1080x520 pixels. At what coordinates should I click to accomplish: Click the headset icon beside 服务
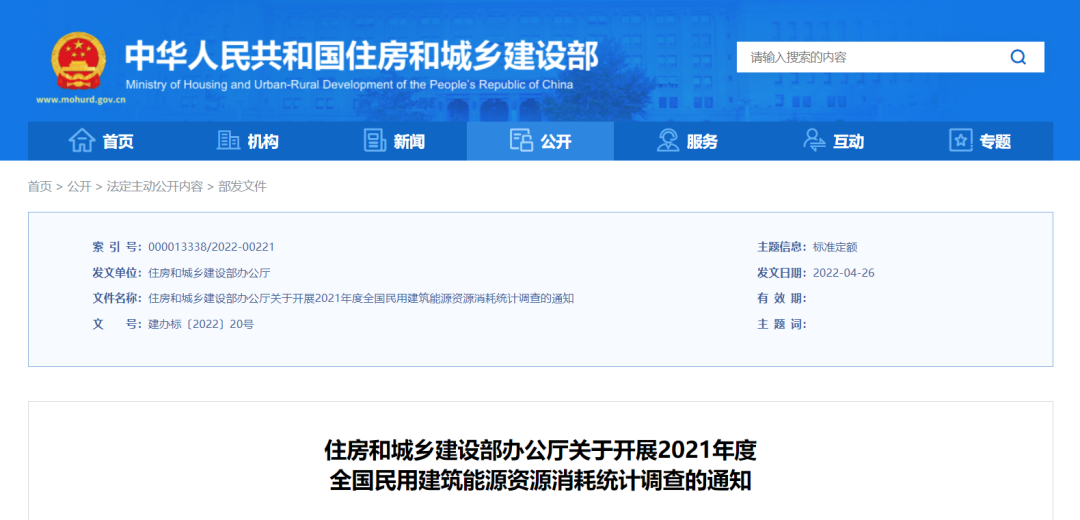667,141
